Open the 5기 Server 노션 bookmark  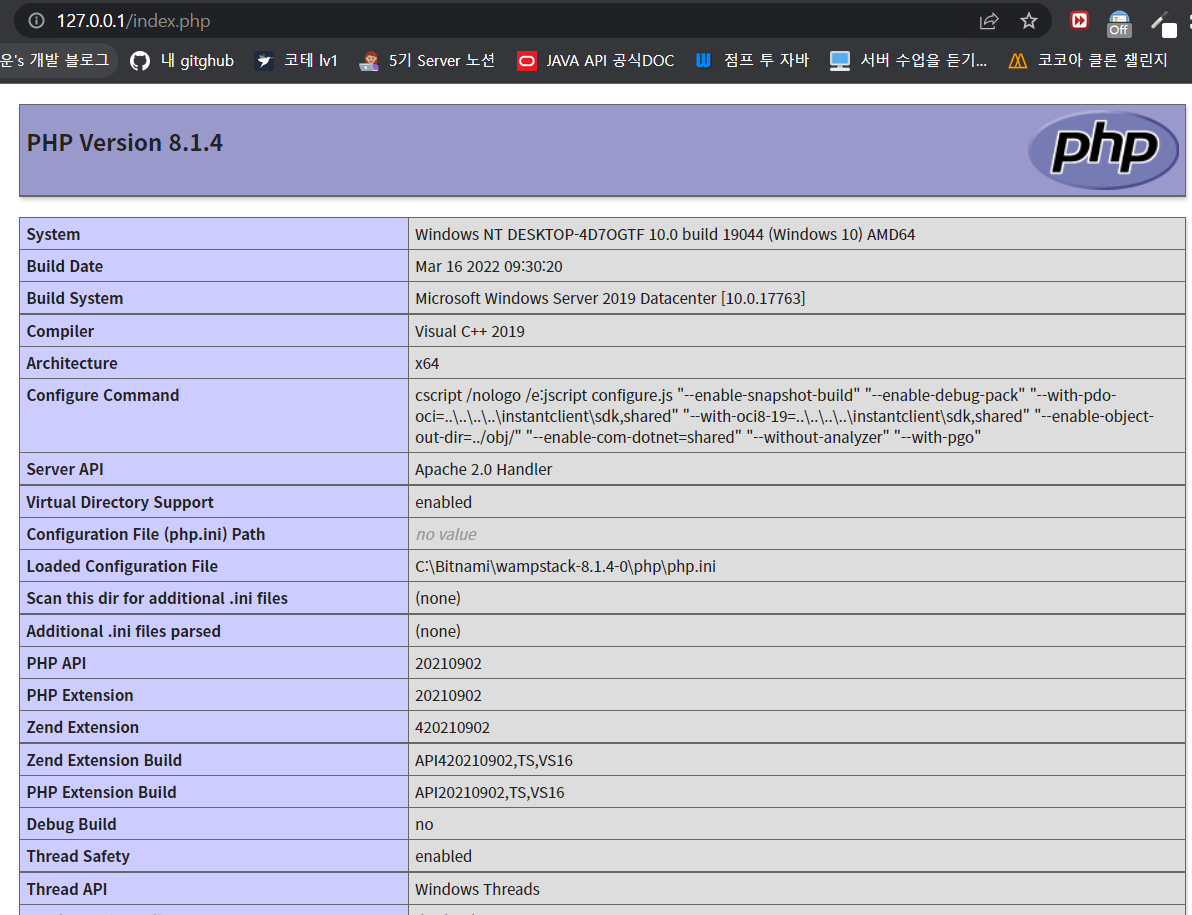426,61
